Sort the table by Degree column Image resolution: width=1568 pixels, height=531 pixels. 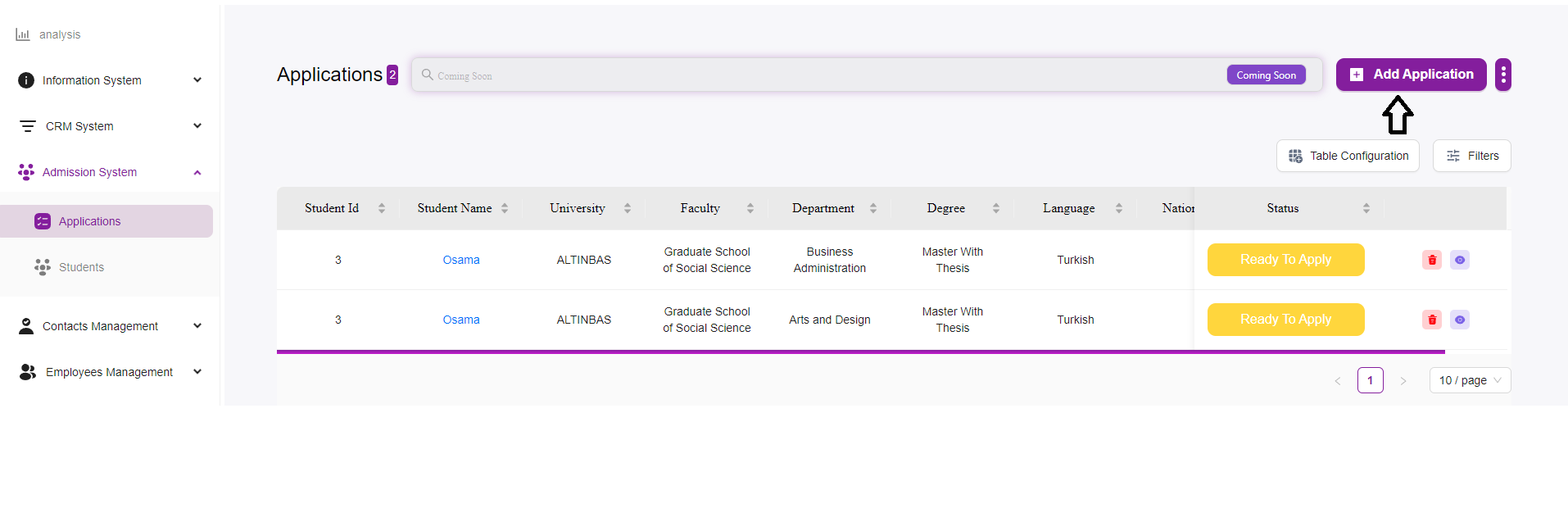[x=995, y=208]
